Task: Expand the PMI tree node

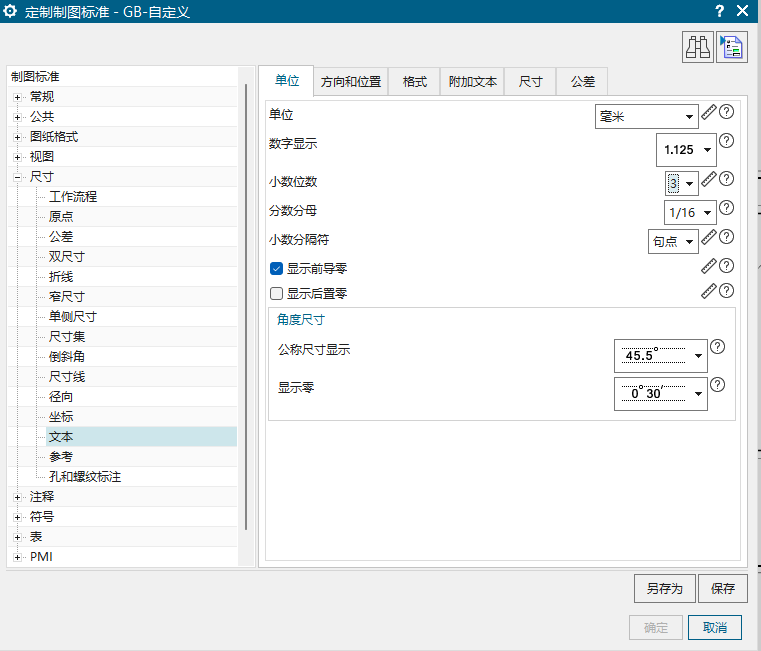Action: click(17, 557)
